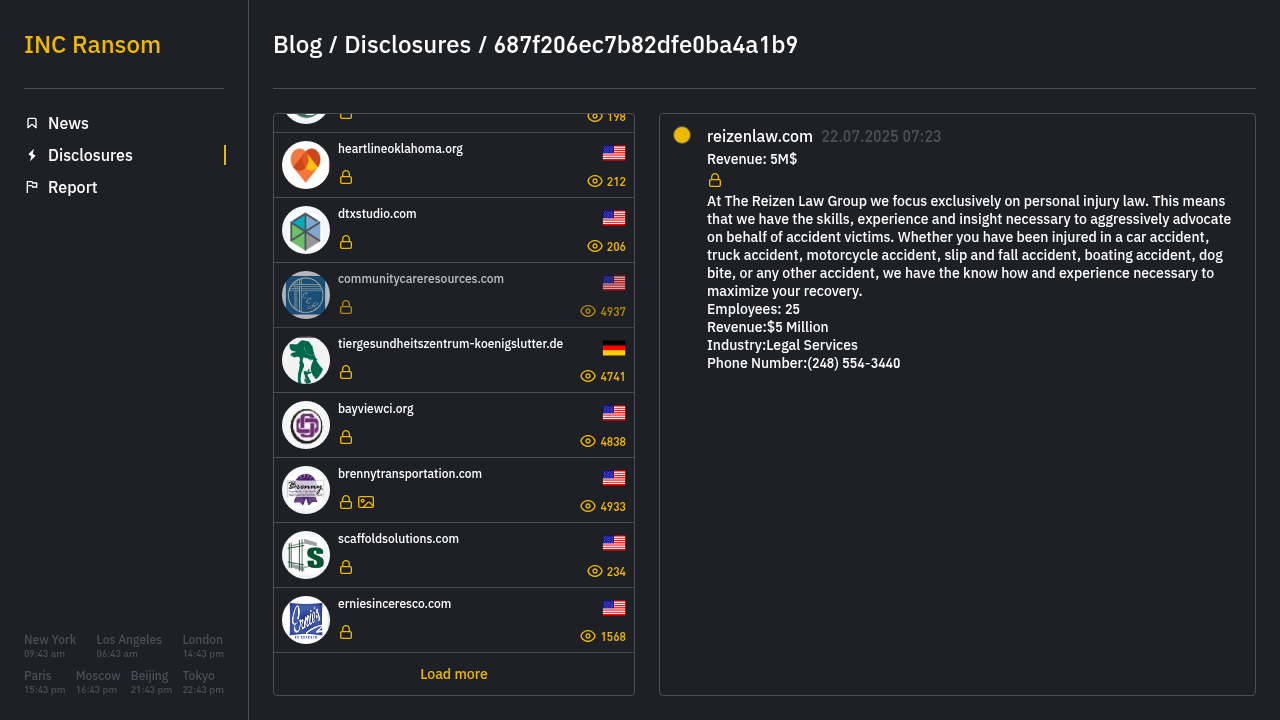Click the lock icon below reizenlaw.com revenue
This screenshot has width=1280, height=720.
(715, 180)
